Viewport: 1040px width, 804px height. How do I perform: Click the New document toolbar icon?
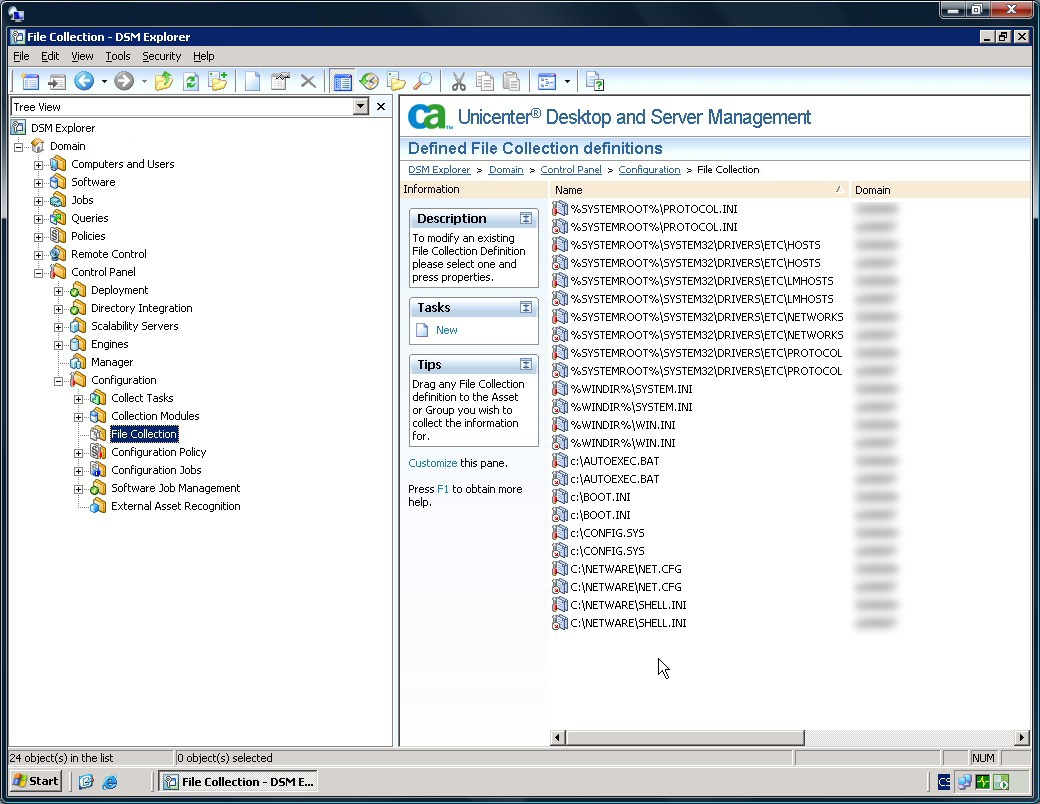click(253, 82)
